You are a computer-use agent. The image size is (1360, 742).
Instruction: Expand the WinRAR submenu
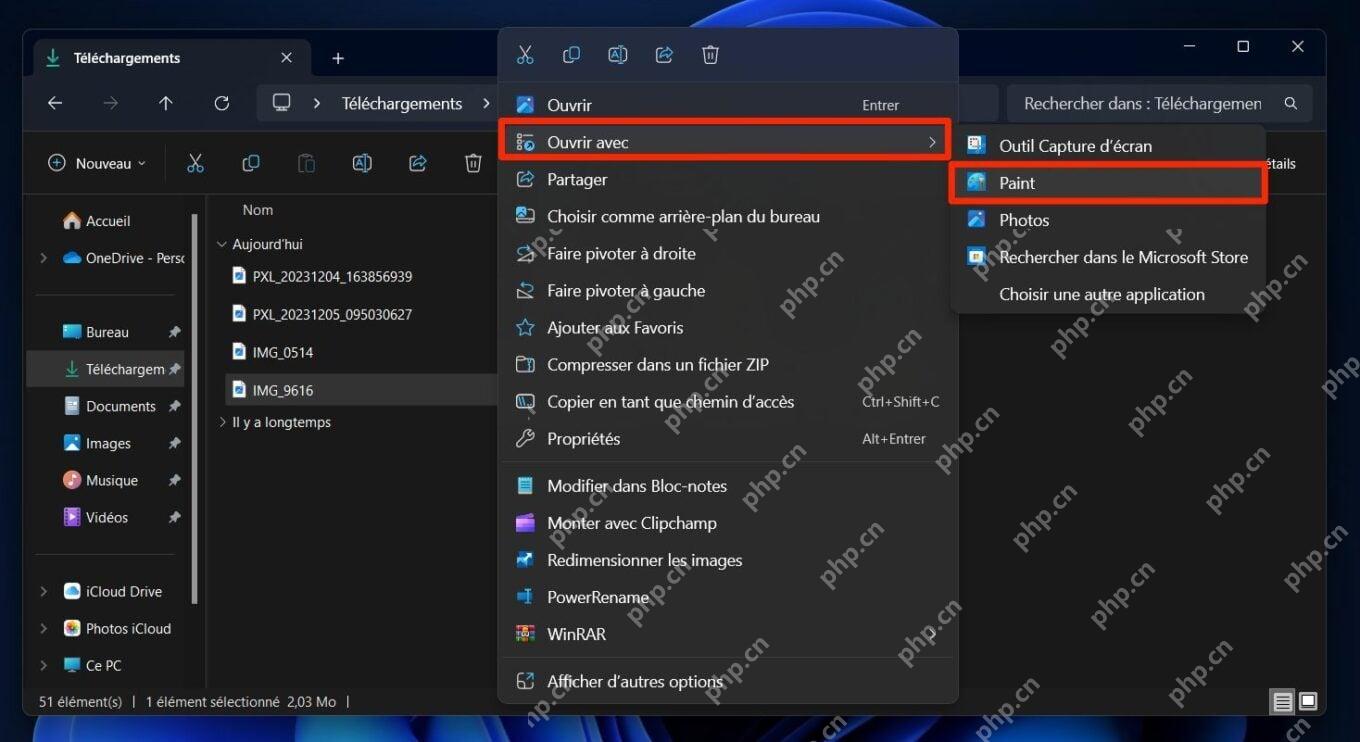click(x=728, y=634)
